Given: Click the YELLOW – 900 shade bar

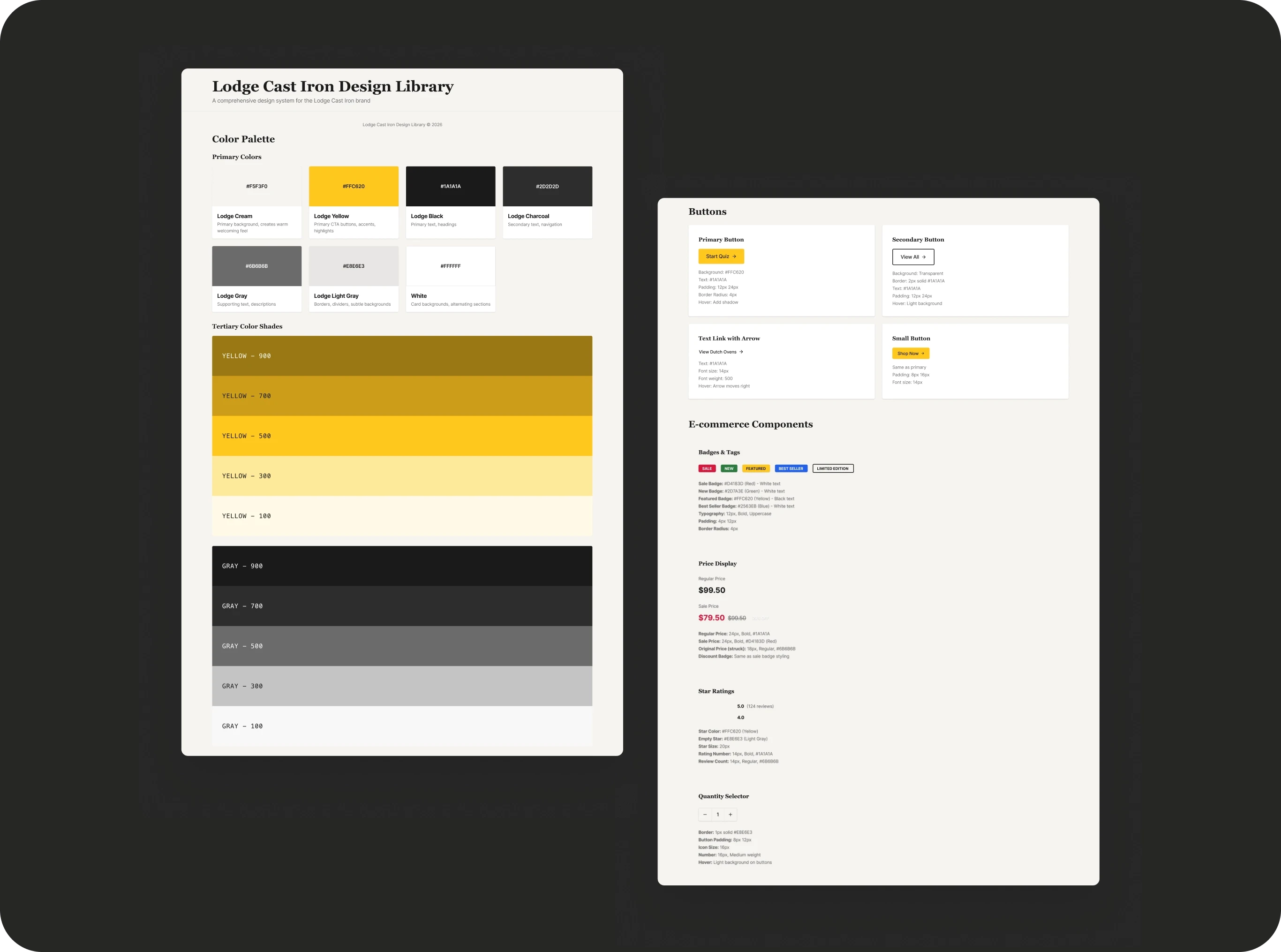Looking at the screenshot, I should [x=402, y=356].
